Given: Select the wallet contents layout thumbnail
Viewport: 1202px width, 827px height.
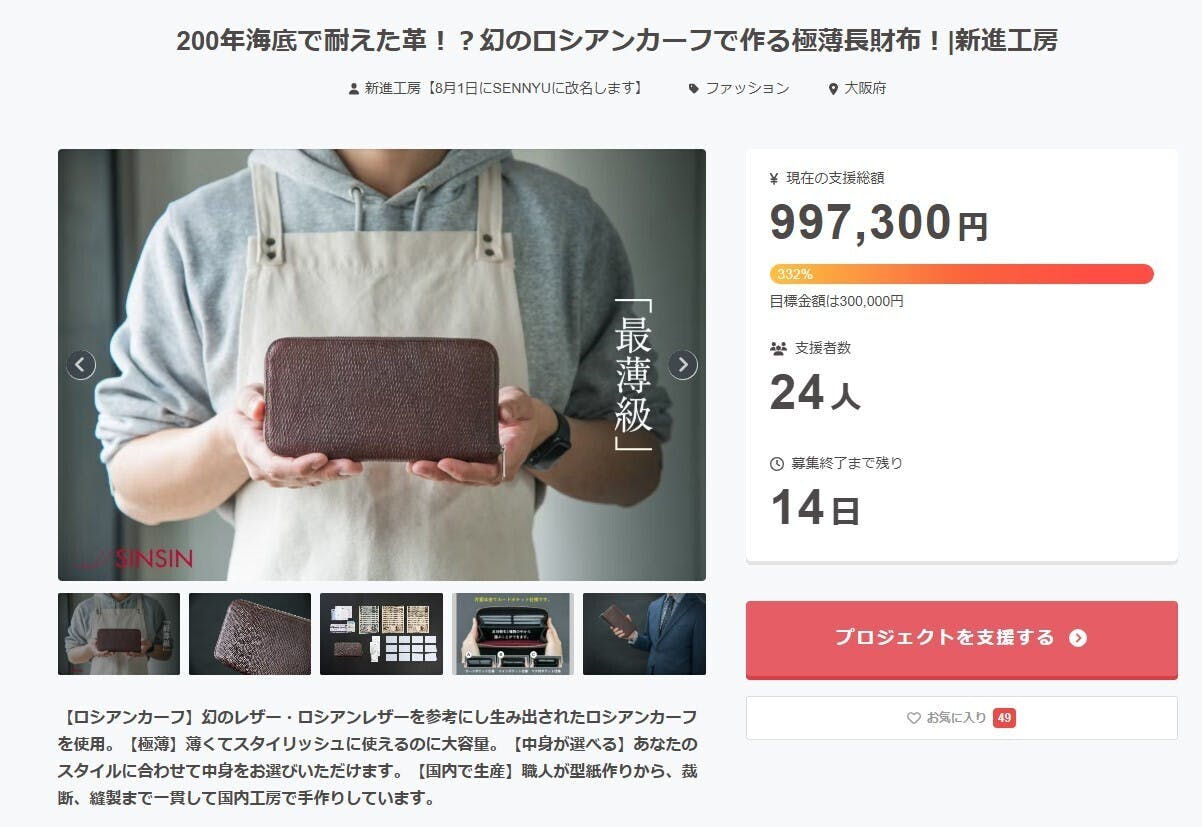Looking at the screenshot, I should (x=381, y=634).
